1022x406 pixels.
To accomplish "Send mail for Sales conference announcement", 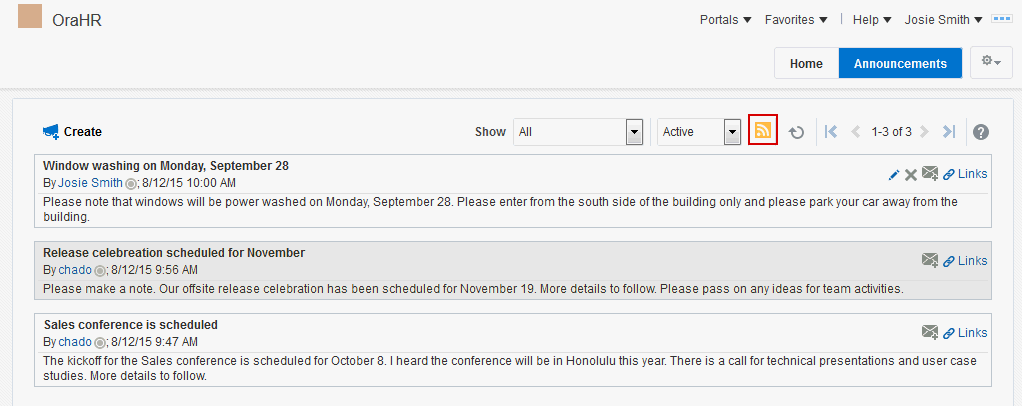I will (x=930, y=333).
